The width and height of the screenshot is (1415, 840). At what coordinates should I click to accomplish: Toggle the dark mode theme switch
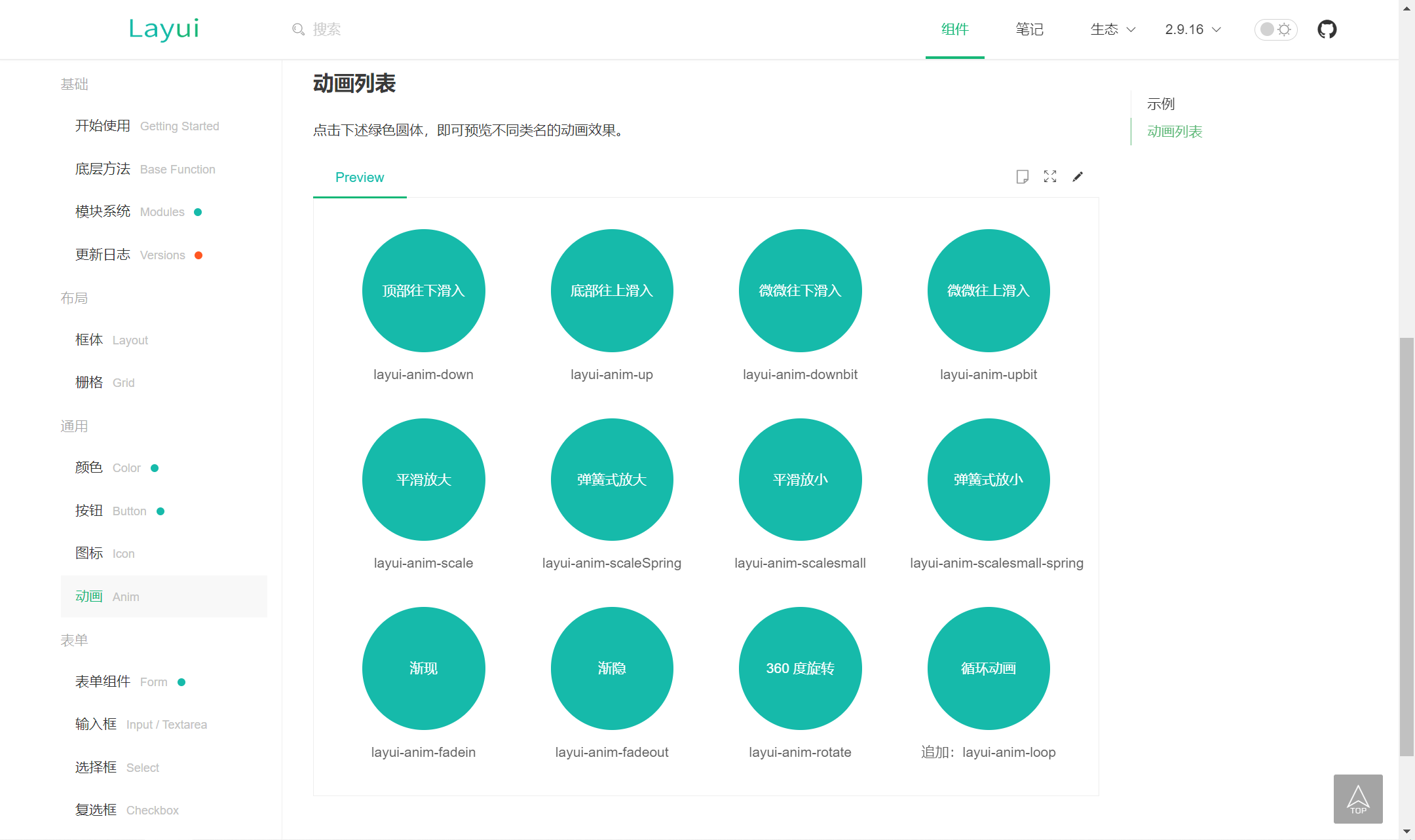(1275, 29)
